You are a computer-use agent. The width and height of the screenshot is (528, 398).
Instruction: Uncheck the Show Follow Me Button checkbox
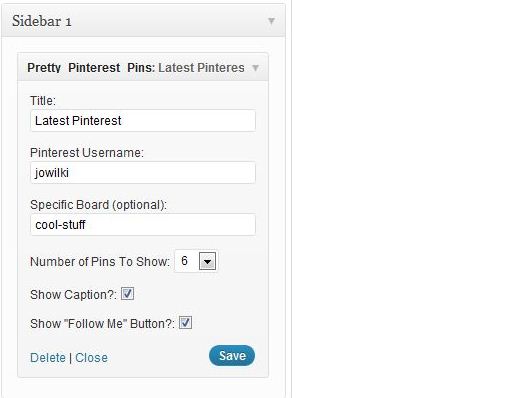(186, 323)
